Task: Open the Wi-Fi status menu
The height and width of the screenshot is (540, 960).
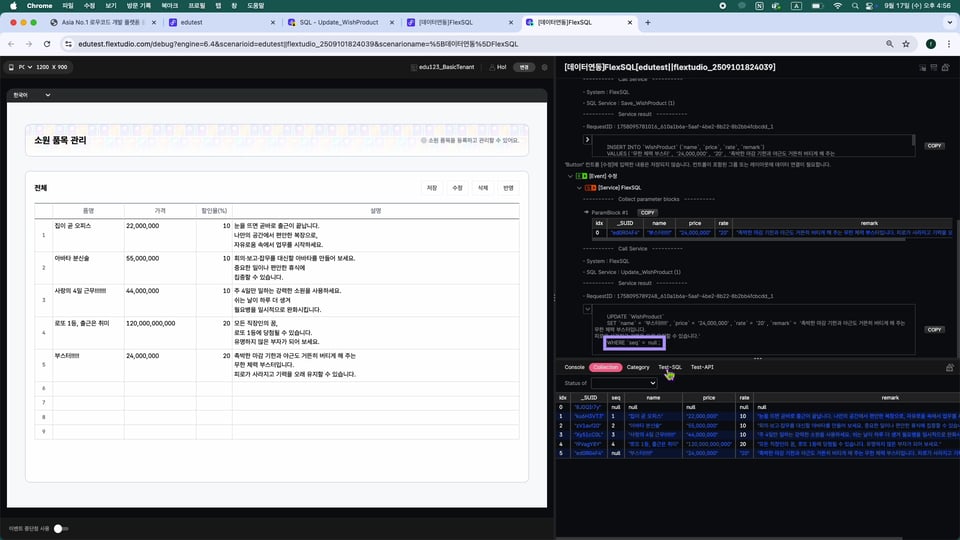Action: point(838,6)
